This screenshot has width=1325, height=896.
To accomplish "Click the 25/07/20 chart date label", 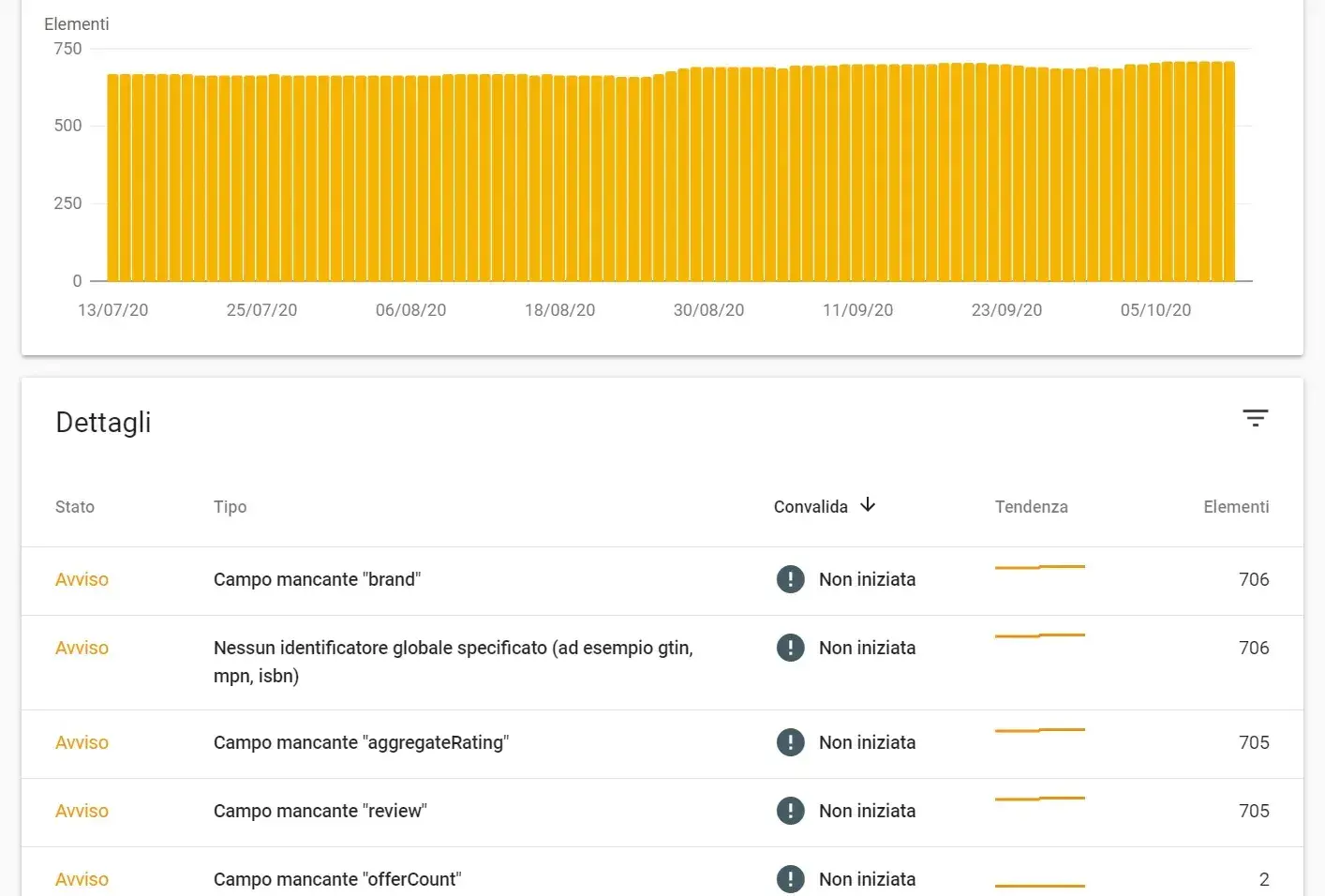I will point(261,310).
